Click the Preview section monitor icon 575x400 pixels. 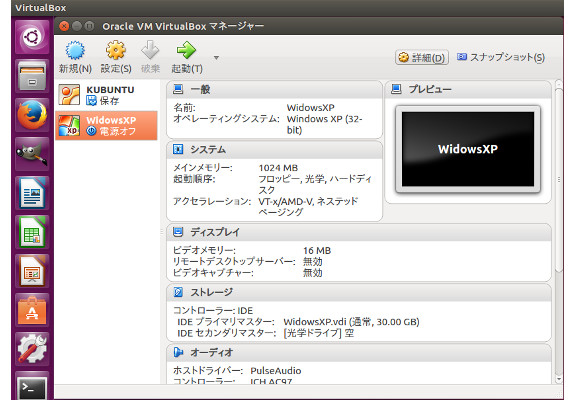coord(396,89)
